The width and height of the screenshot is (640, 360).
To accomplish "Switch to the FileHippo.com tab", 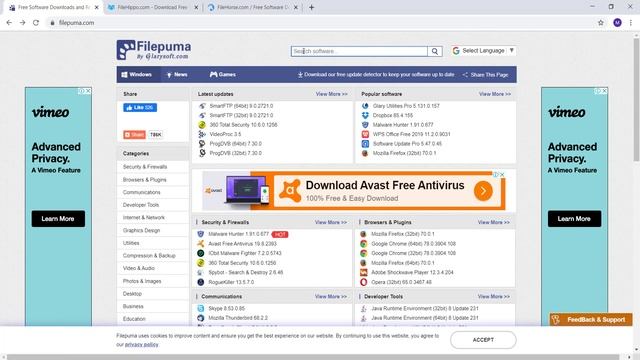I will tap(152, 7).
